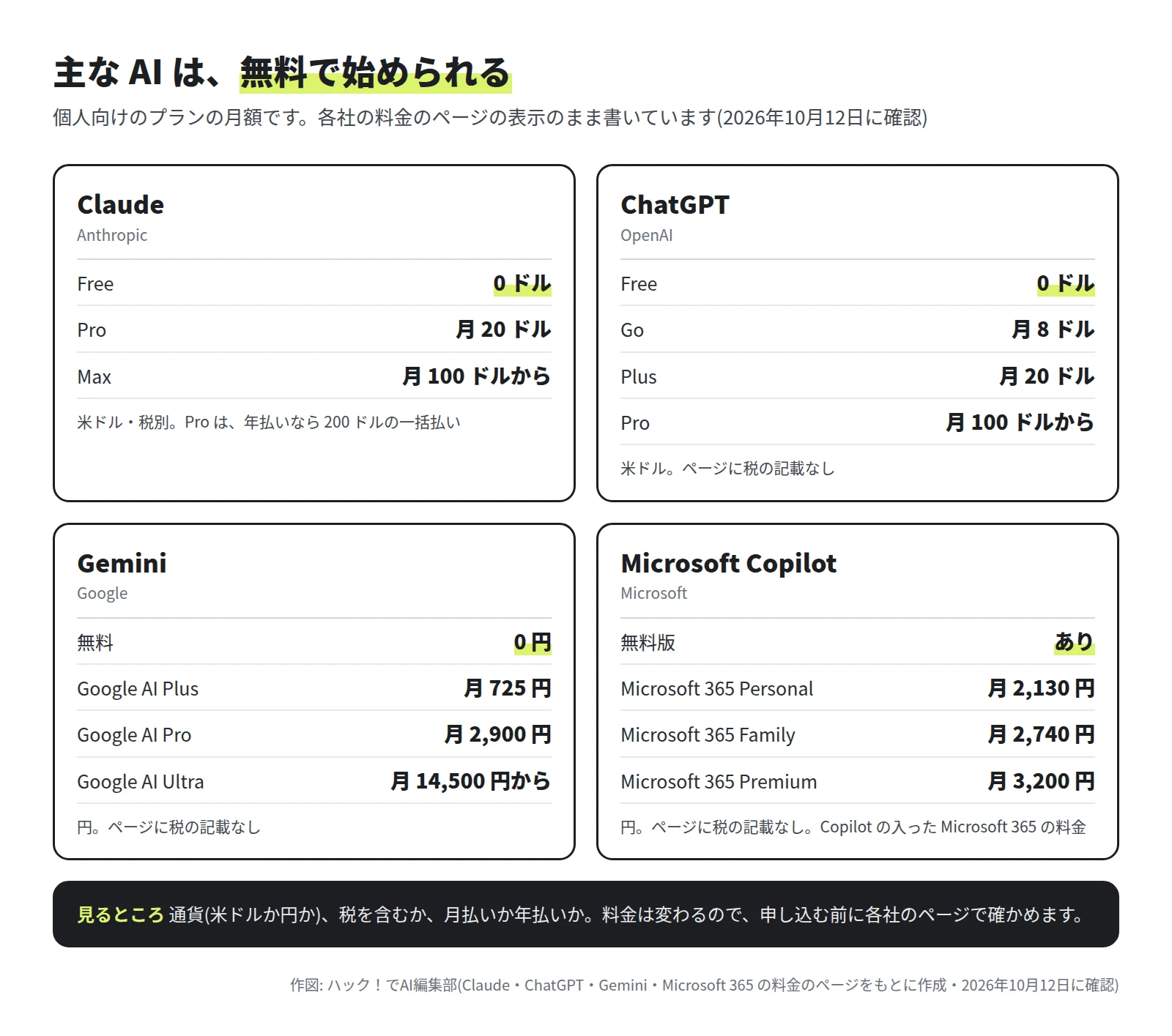Viewport: 1172px width, 1036px height.
Task: Select the ChatGPT footnote 米ドル。ページに税の記載なし
Action: pos(727,469)
